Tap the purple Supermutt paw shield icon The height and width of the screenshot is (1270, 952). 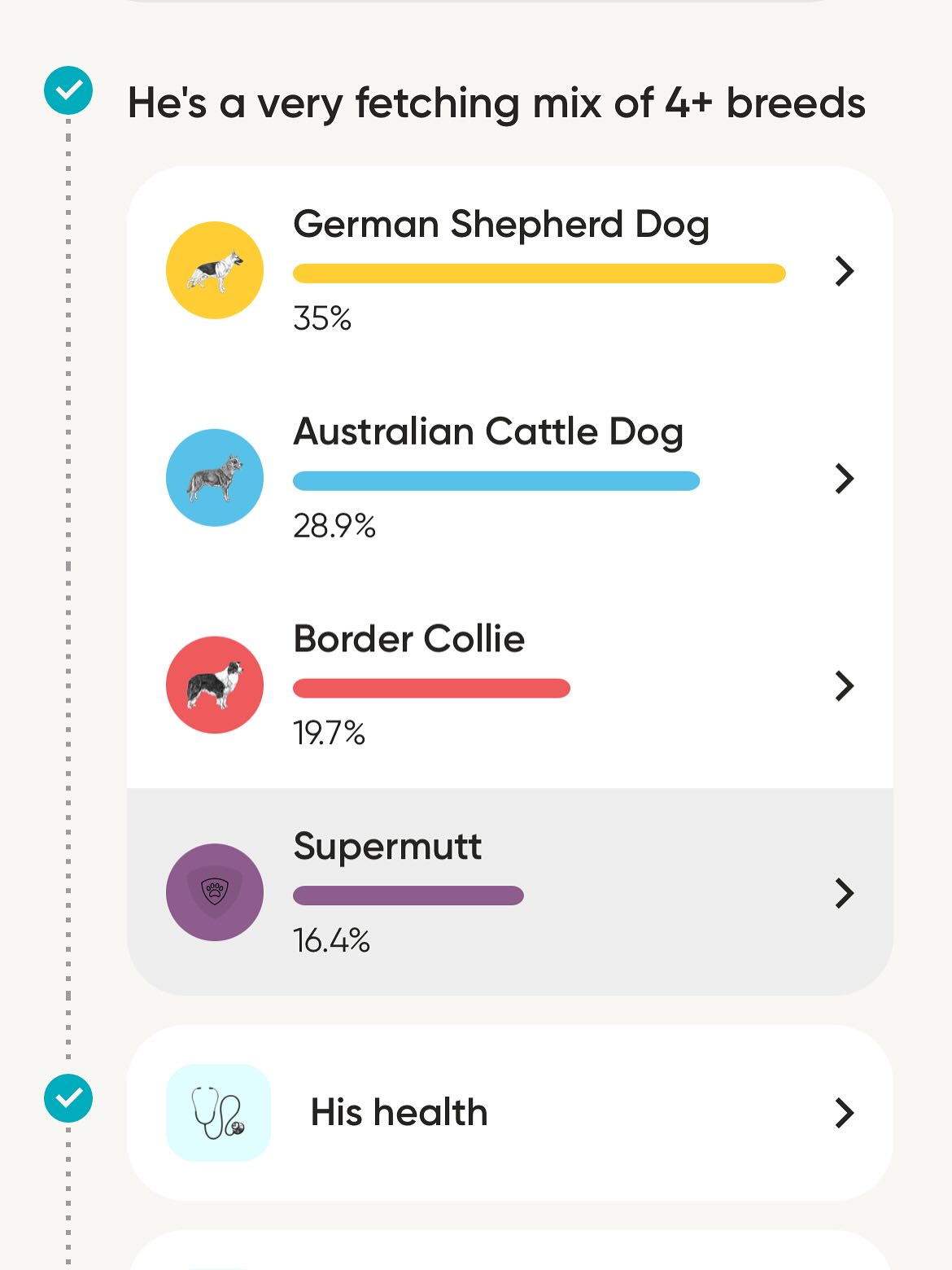(x=215, y=892)
